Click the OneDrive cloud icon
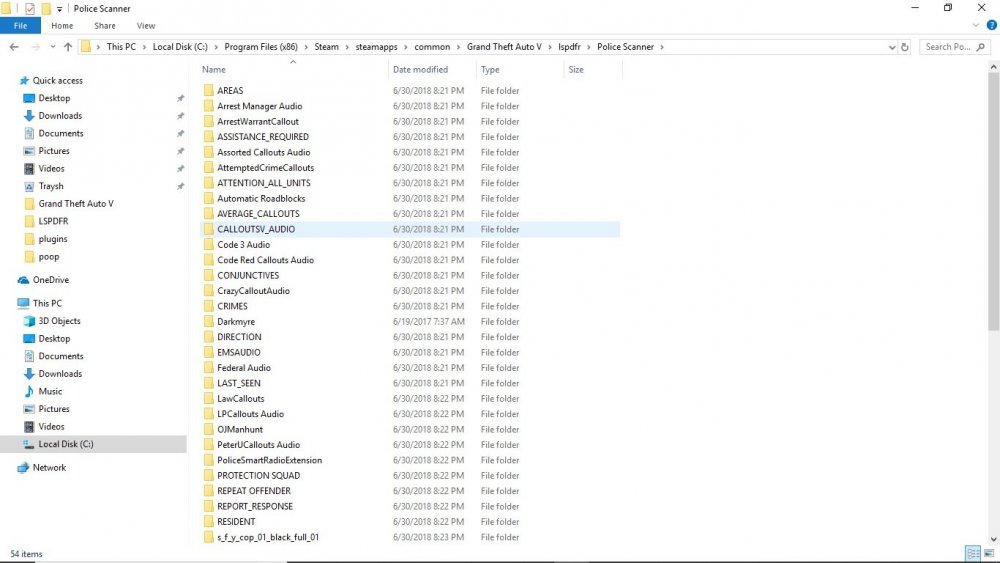The width and height of the screenshot is (1000, 563). (x=24, y=280)
